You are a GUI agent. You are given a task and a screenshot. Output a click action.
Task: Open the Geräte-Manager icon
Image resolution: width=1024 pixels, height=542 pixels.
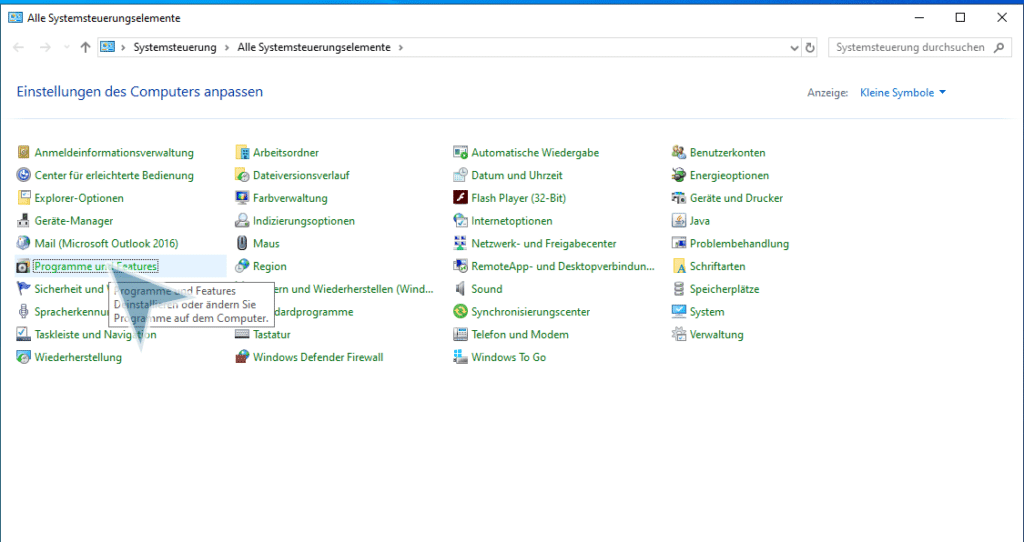click(x=24, y=221)
